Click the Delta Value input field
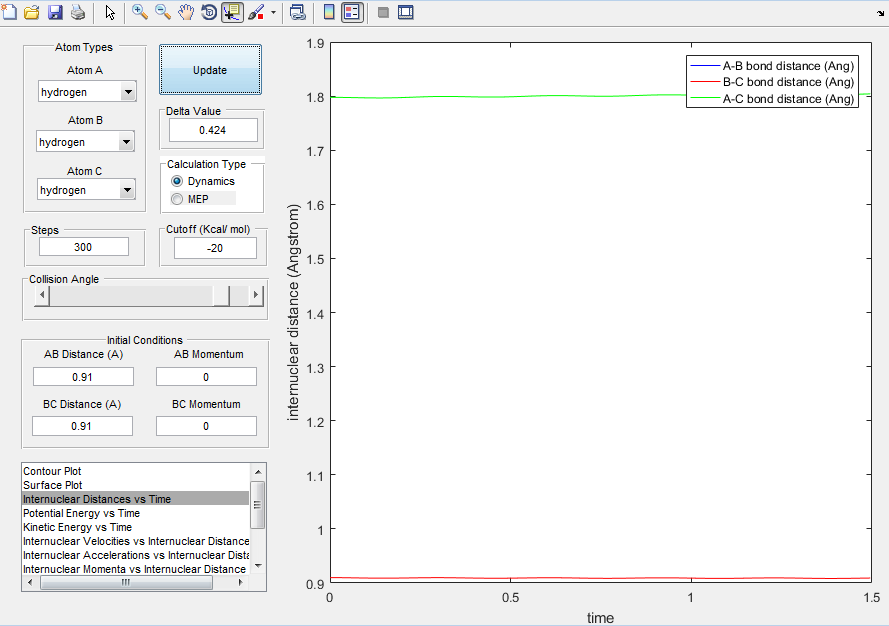This screenshot has height=626, width=889. (x=213, y=130)
